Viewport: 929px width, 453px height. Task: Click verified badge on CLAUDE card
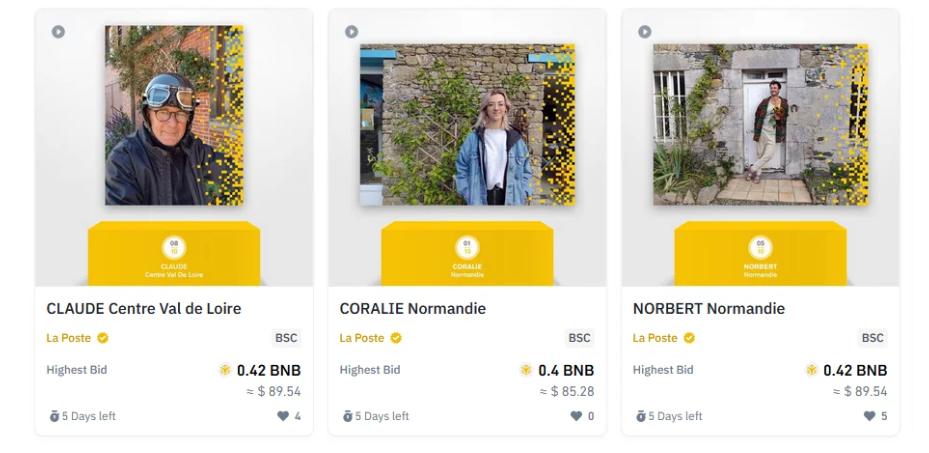coord(103,338)
